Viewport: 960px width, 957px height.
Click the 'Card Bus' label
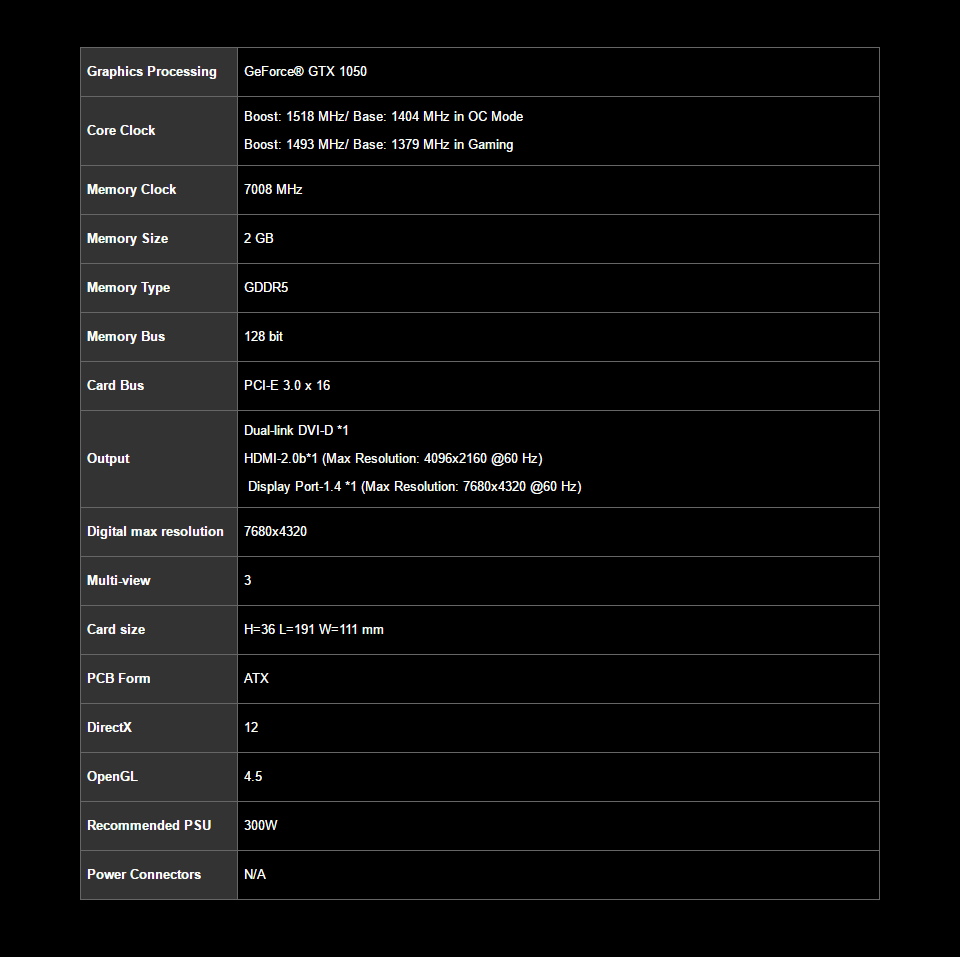[115, 386]
